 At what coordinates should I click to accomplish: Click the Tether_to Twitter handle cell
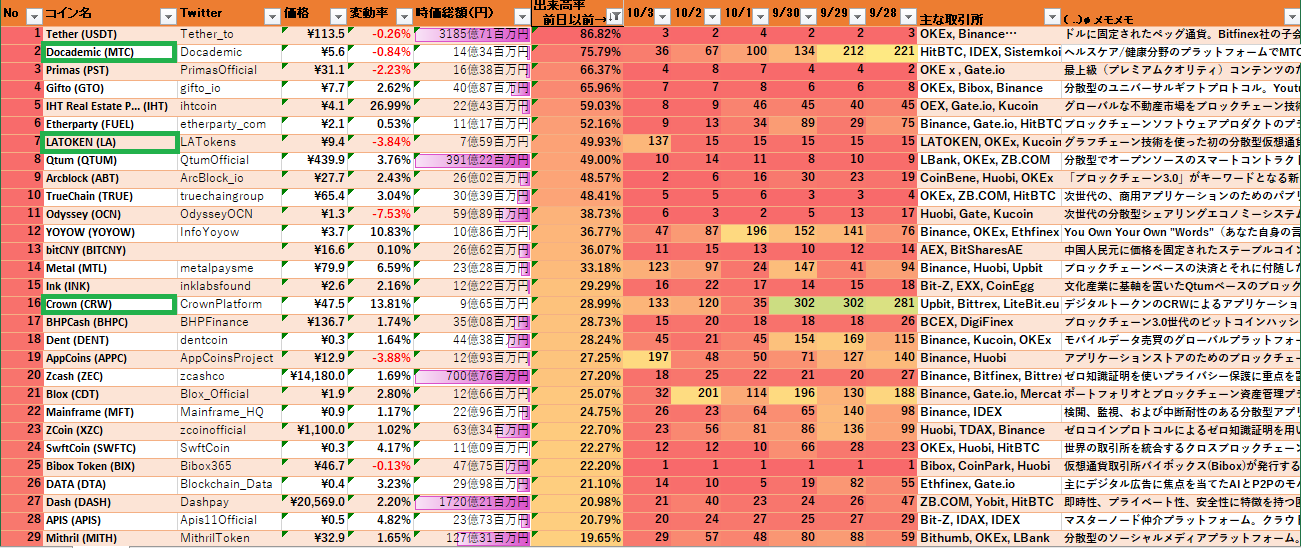pyautogui.click(x=230, y=34)
